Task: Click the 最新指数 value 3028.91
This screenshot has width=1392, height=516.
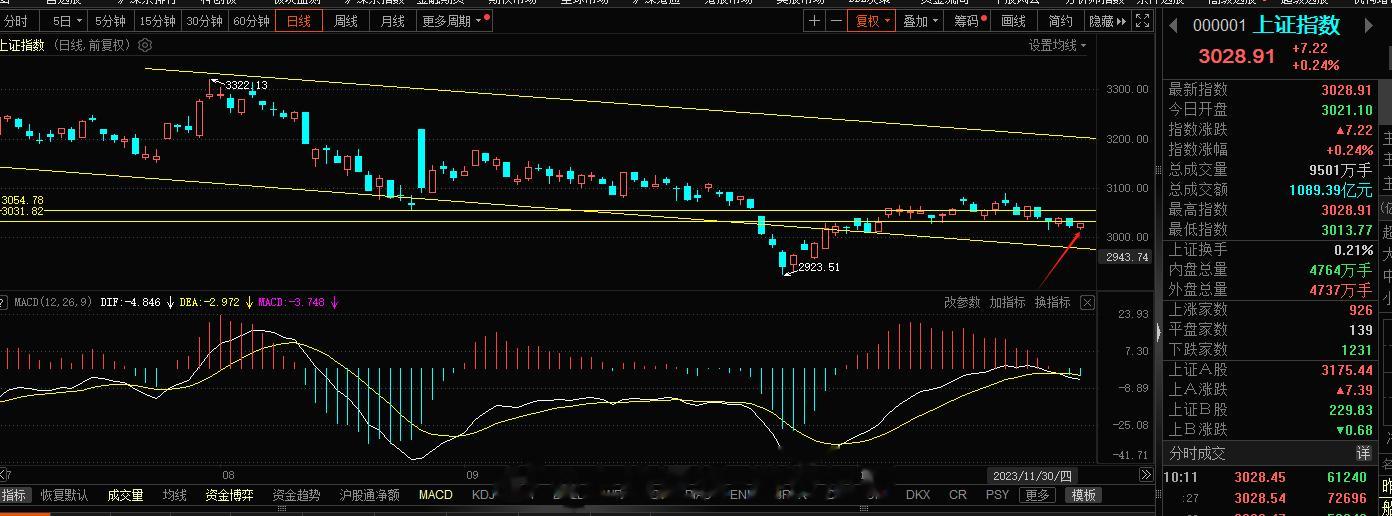Action: tap(1345, 89)
